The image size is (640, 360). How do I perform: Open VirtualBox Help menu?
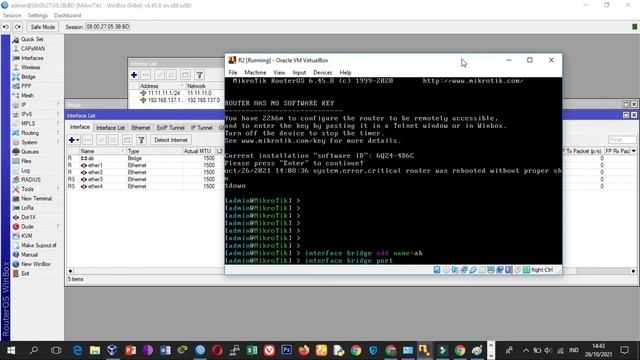(345, 73)
